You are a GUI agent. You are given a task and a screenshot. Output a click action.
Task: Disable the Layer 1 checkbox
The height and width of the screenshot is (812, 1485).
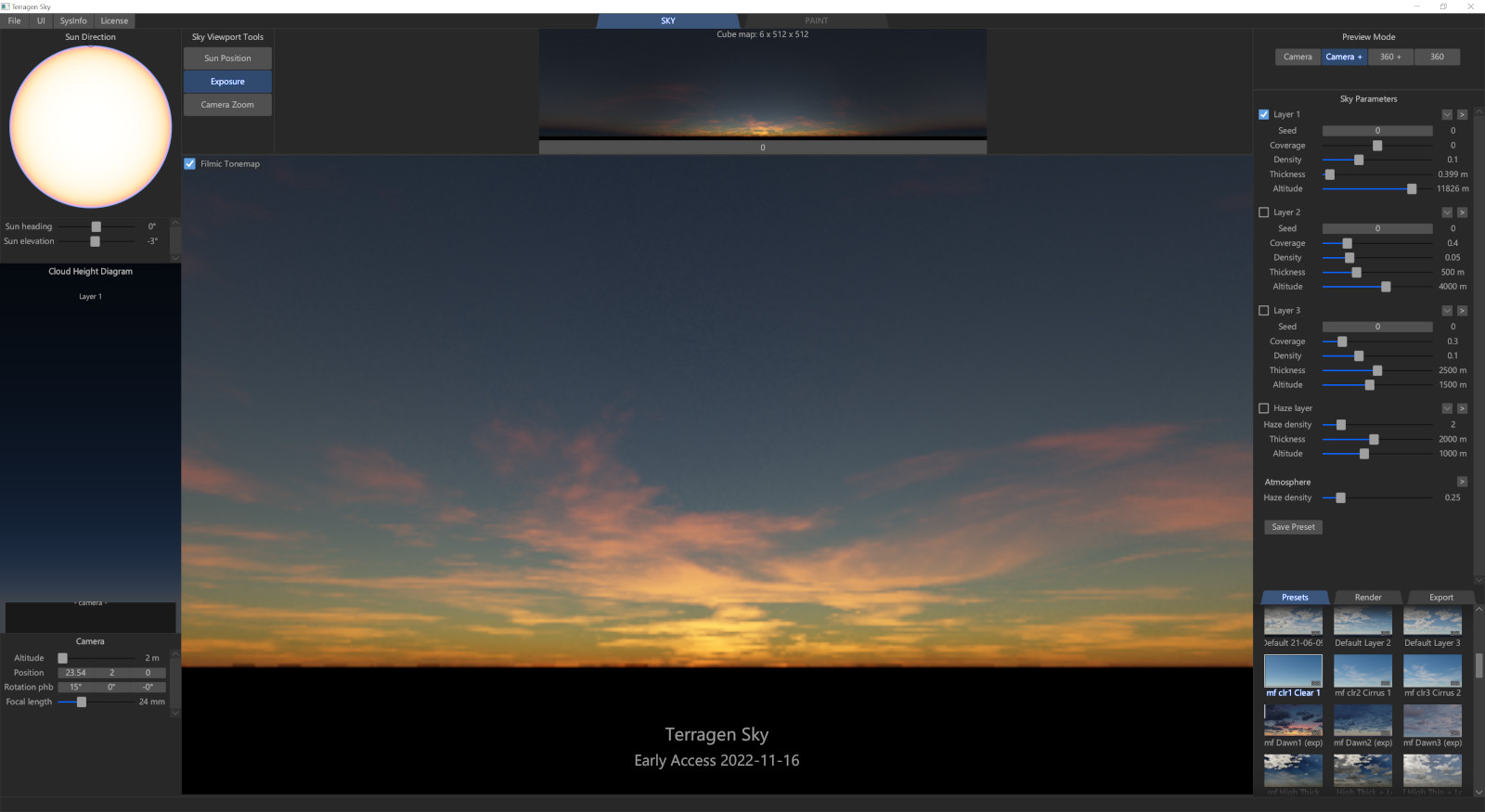tap(1263, 115)
